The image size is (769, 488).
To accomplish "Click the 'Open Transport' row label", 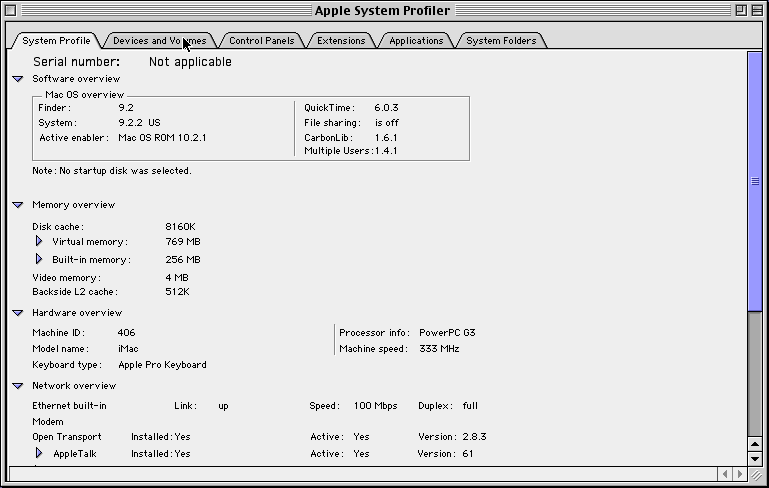I will tap(67, 437).
